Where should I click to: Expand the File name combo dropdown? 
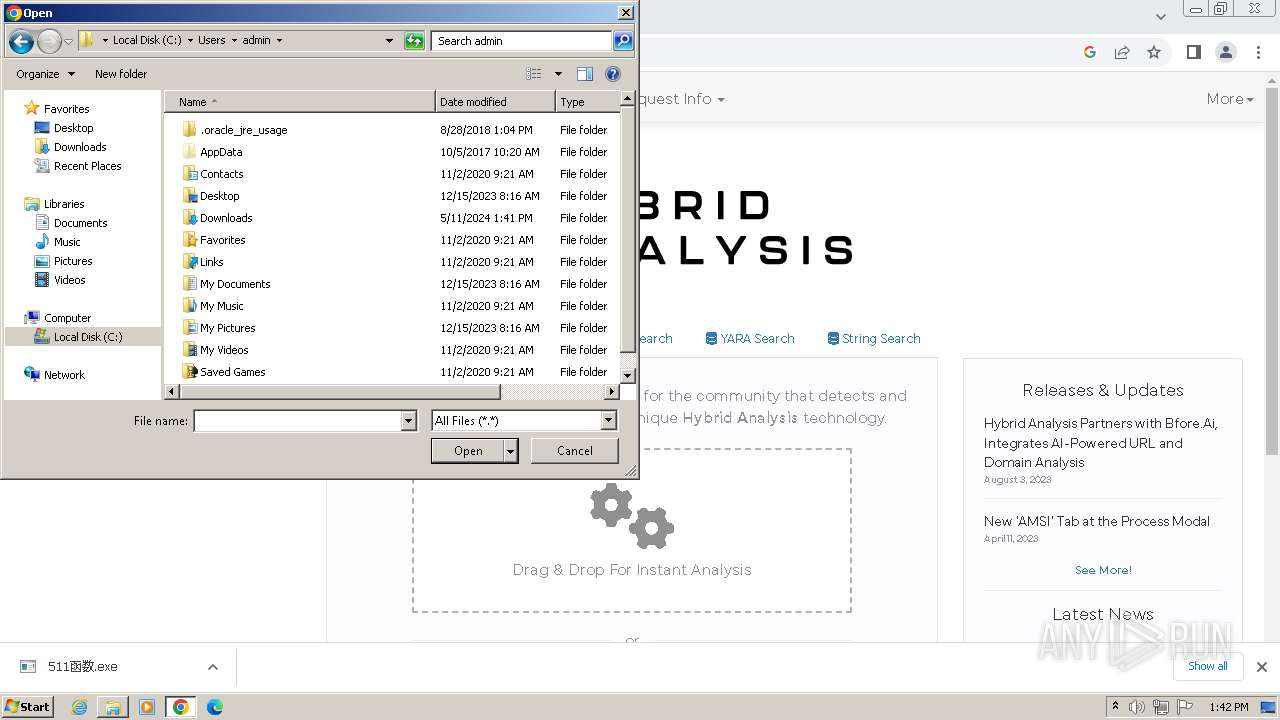click(x=408, y=421)
